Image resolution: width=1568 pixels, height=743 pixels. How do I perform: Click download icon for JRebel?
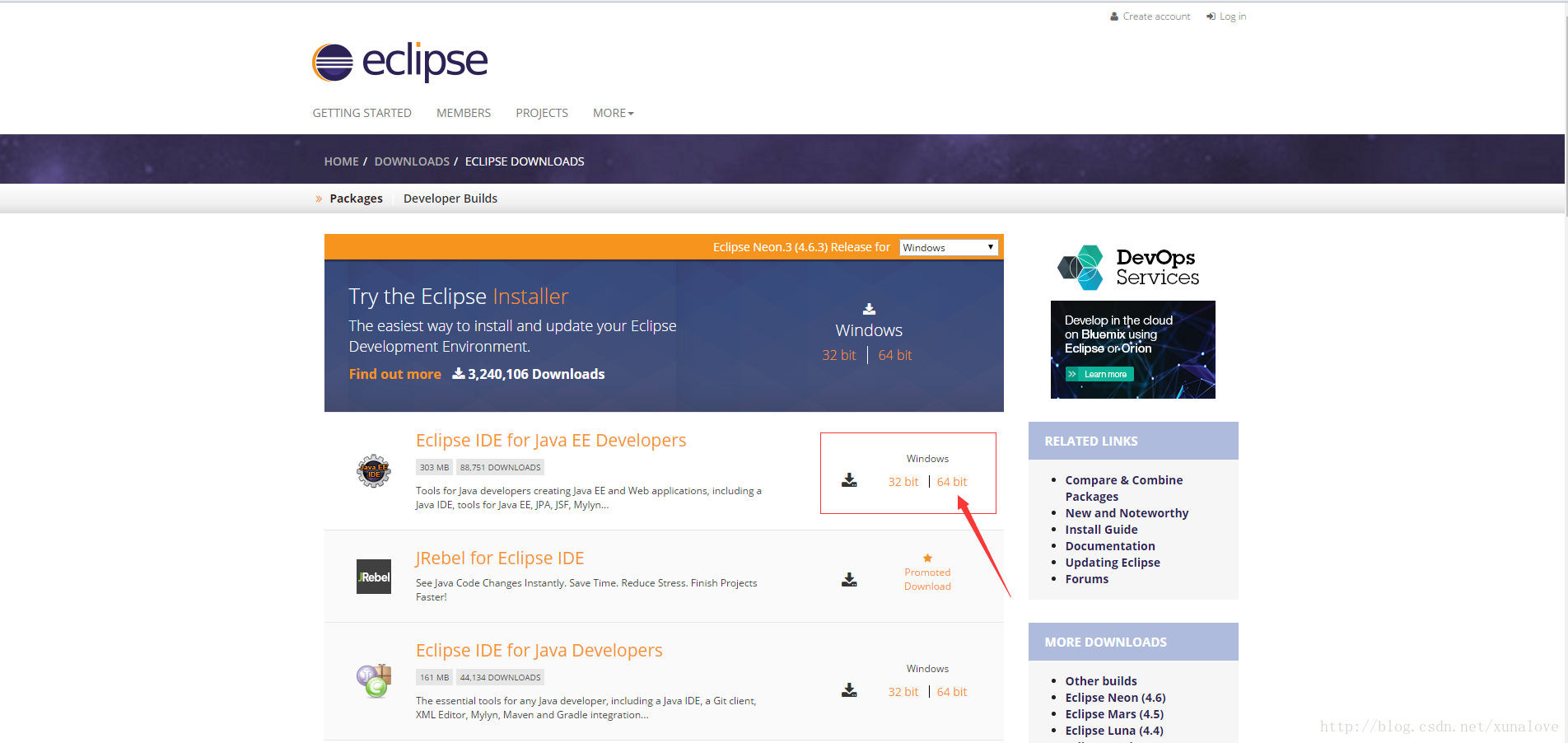point(849,580)
